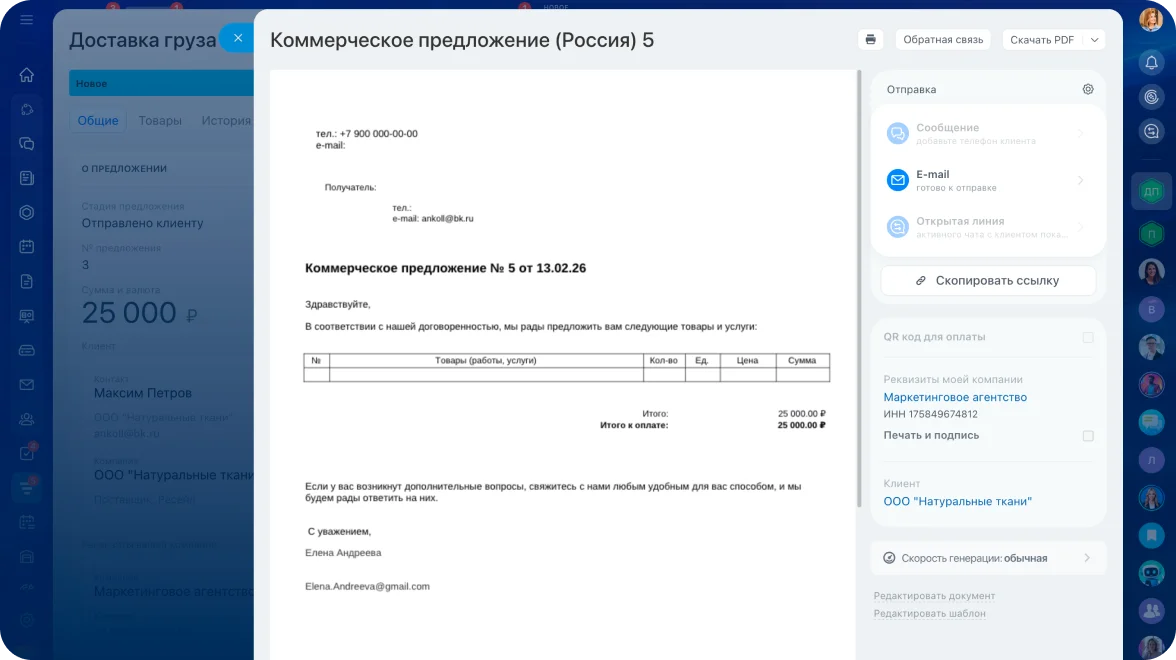This screenshot has width=1176, height=660.
Task: Open the settings gear on the Отправка panel
Action: (x=1088, y=89)
